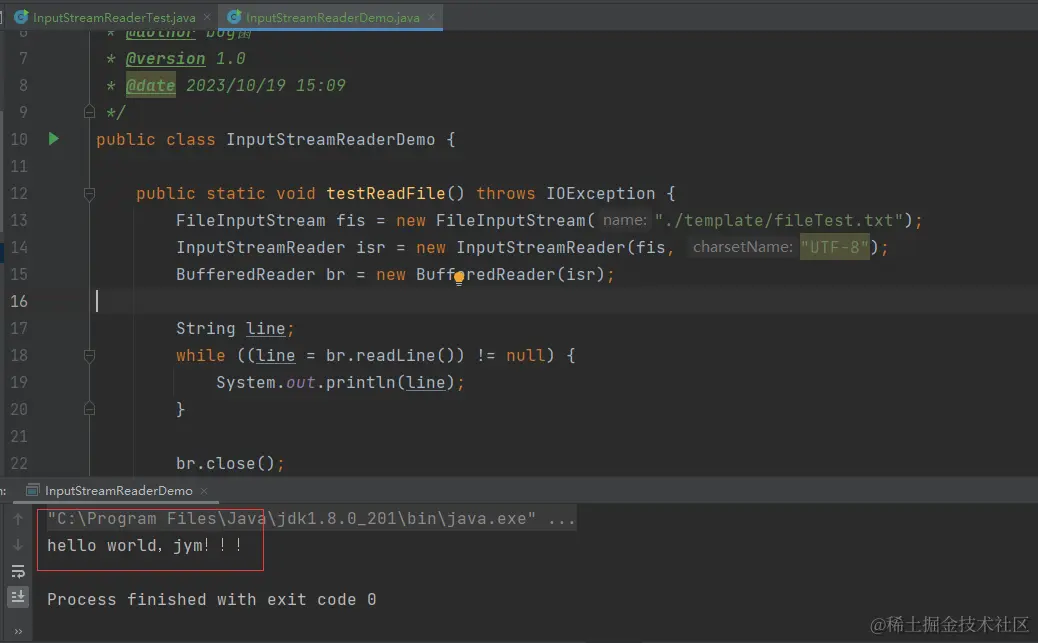Click the String line declaration on line 17
The height and width of the screenshot is (643, 1038).
tap(235, 328)
